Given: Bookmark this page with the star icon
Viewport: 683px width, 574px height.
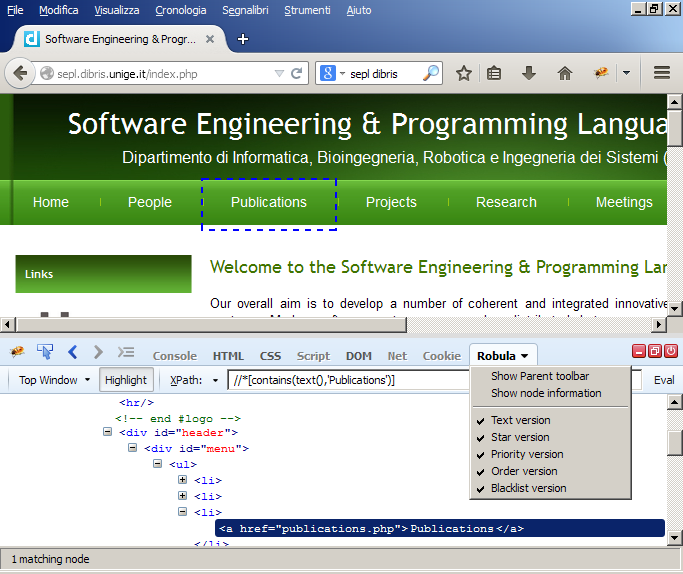Looking at the screenshot, I should pyautogui.click(x=464, y=73).
